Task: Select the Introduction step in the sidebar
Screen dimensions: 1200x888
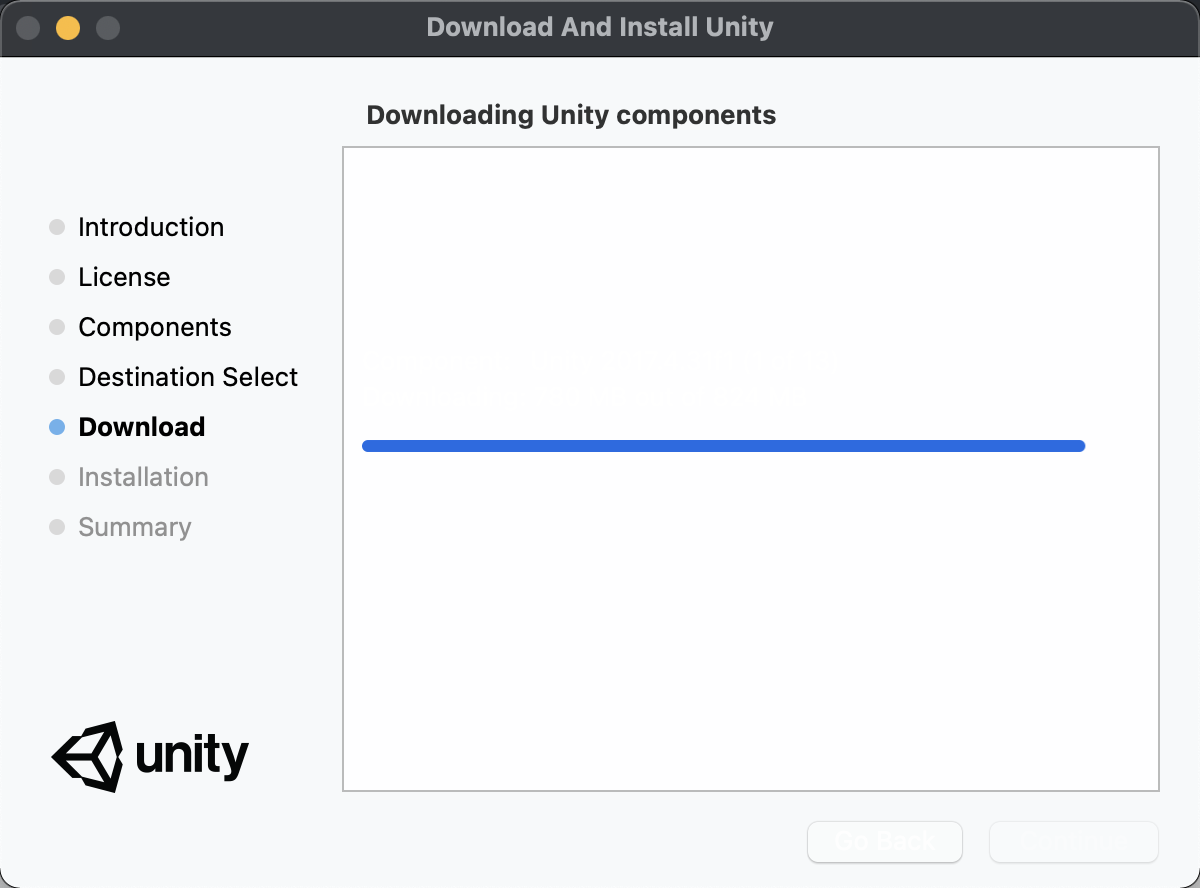Action: [150, 227]
